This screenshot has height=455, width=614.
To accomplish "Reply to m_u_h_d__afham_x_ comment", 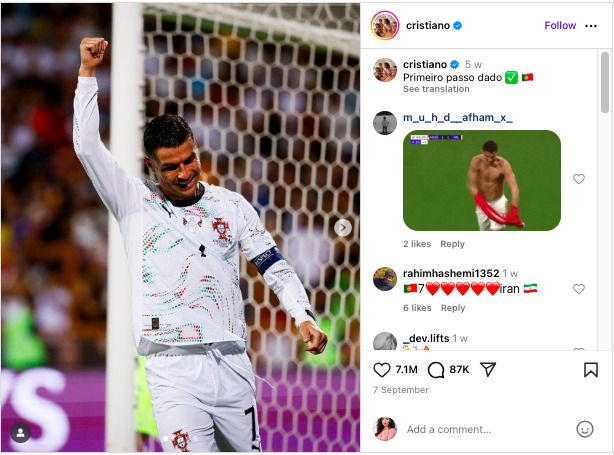I will 452,244.
